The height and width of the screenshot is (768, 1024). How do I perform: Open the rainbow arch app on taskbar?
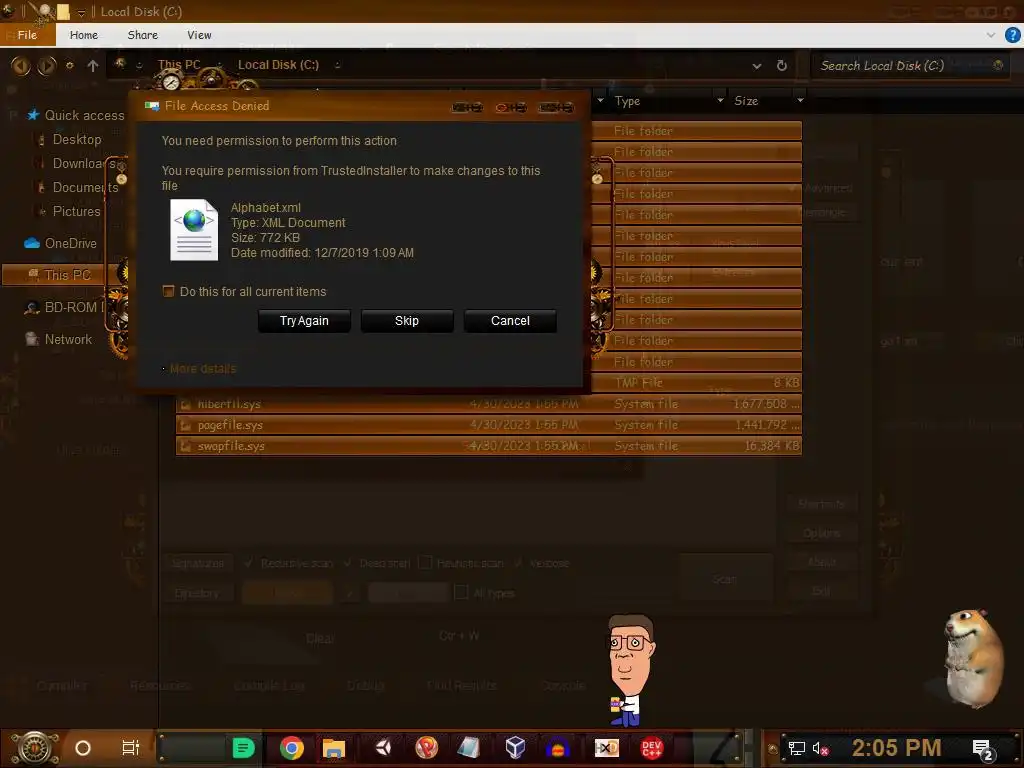558,748
